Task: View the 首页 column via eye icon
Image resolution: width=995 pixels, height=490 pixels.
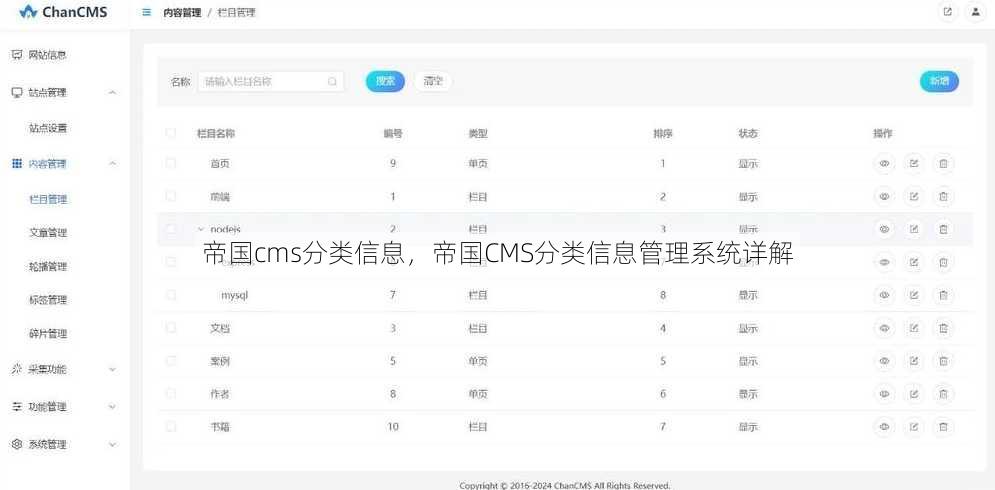Action: click(x=884, y=163)
